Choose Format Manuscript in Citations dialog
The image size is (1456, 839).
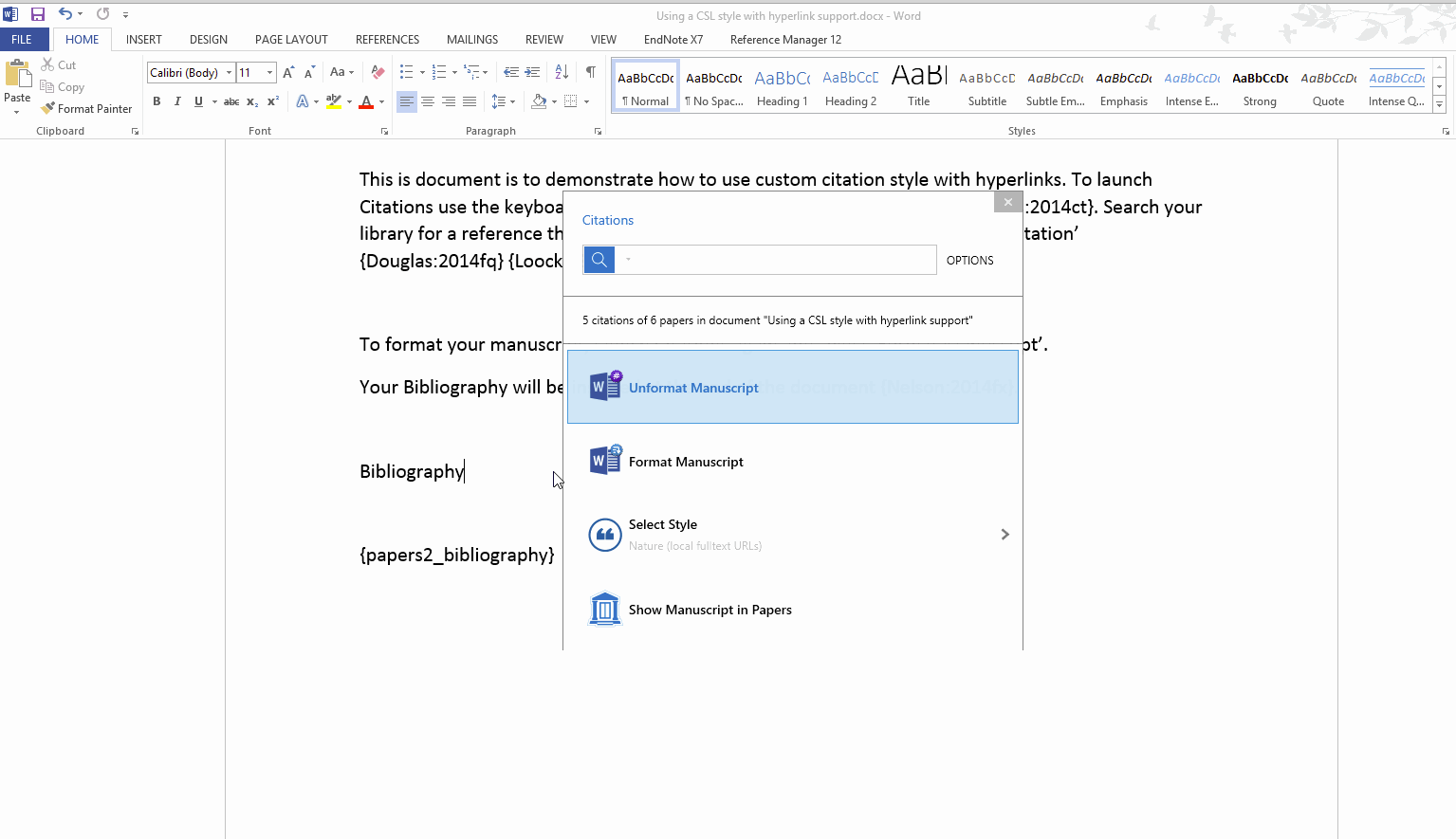pyautogui.click(x=686, y=462)
